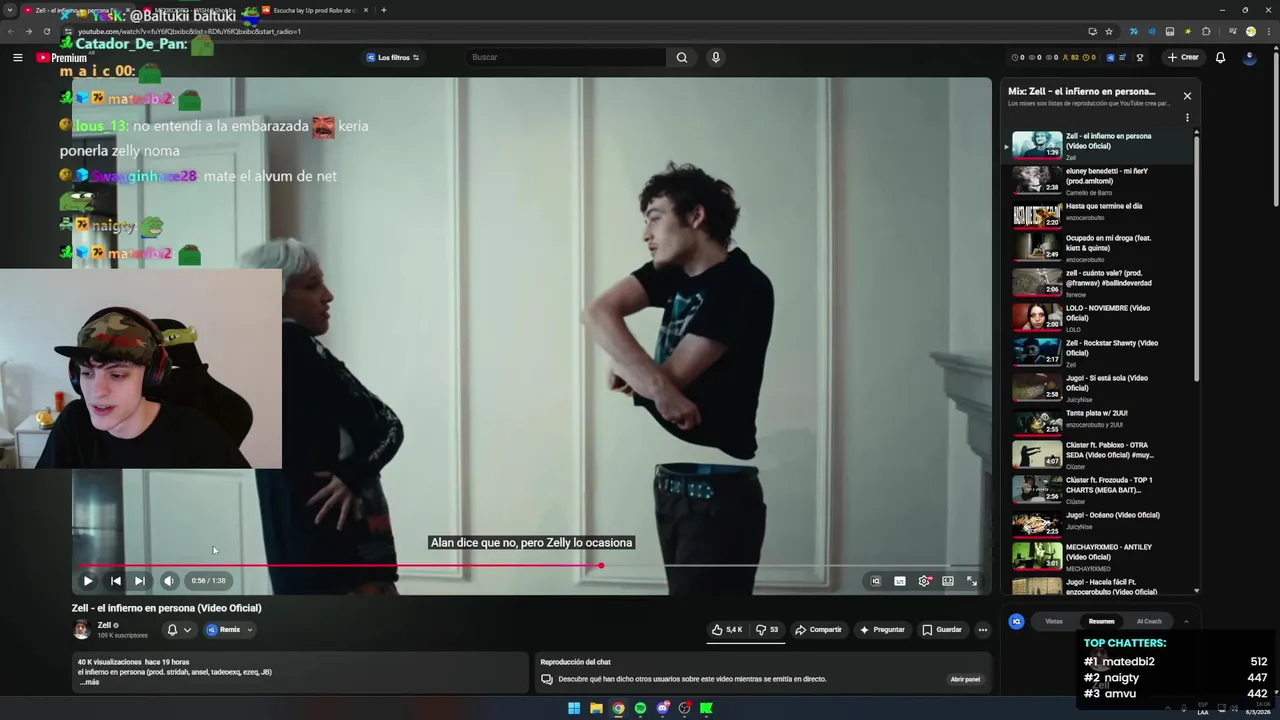Bookmark page with star icon

click(x=1111, y=31)
